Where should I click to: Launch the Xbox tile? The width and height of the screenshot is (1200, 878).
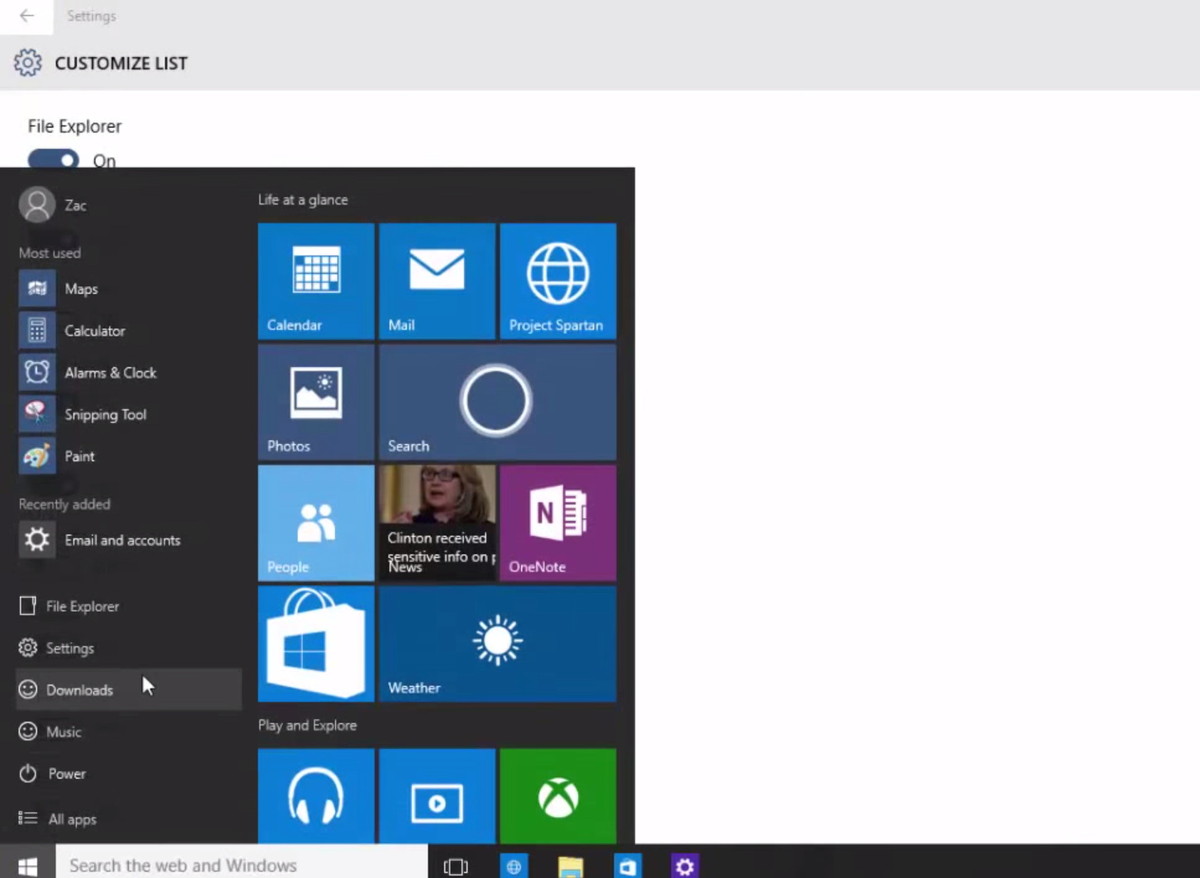[x=557, y=796]
